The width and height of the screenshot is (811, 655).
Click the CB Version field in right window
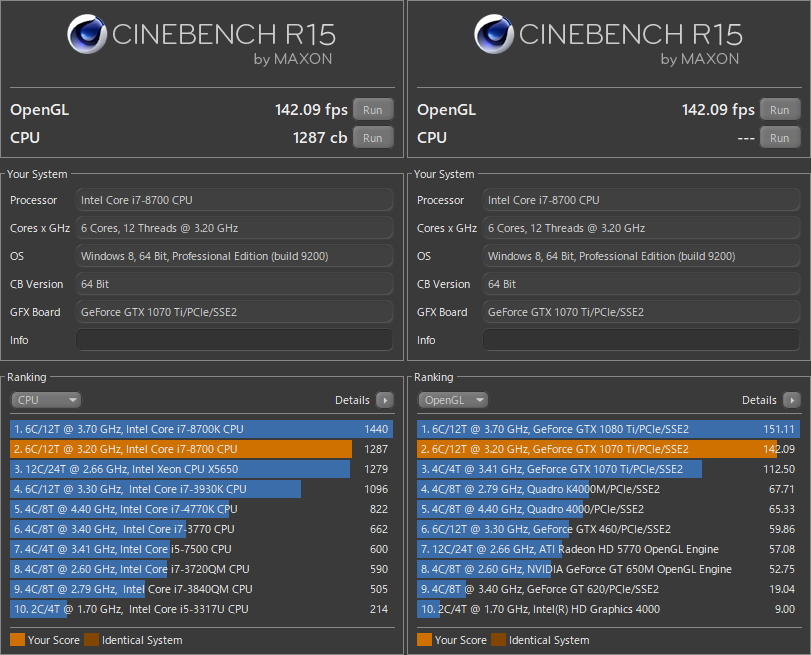point(641,284)
